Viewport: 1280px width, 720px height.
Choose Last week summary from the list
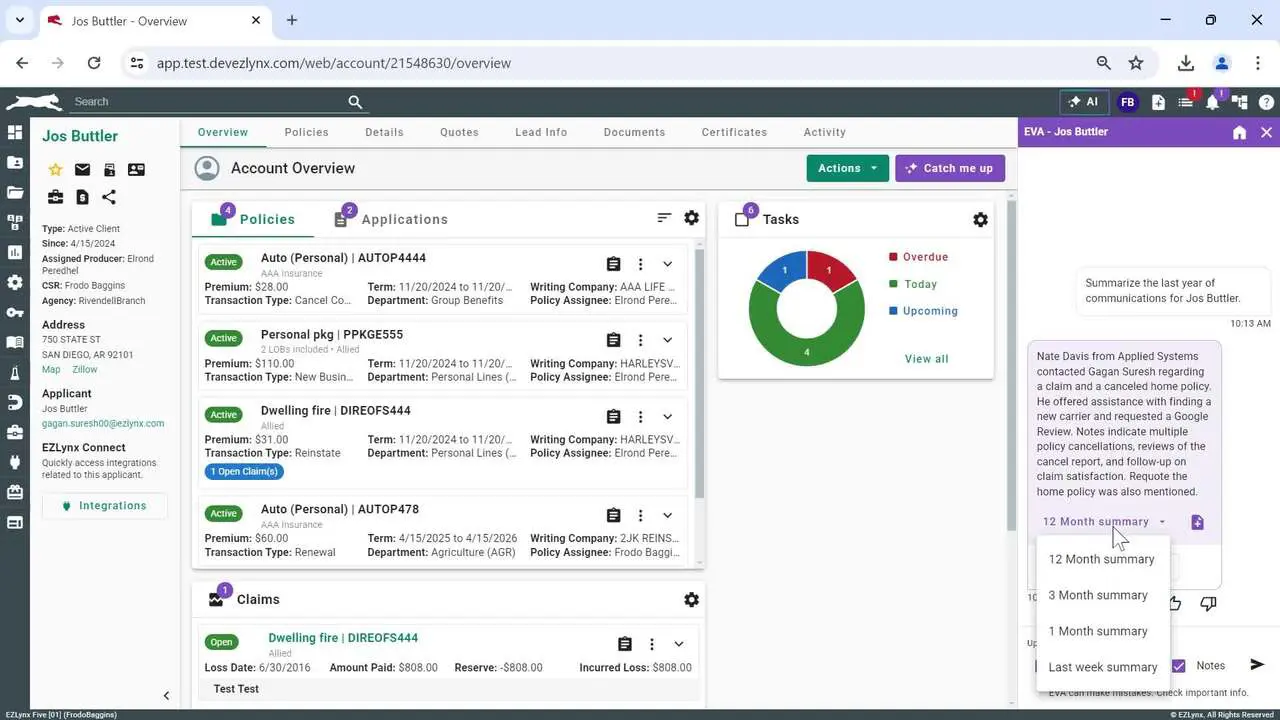[x=1102, y=667]
